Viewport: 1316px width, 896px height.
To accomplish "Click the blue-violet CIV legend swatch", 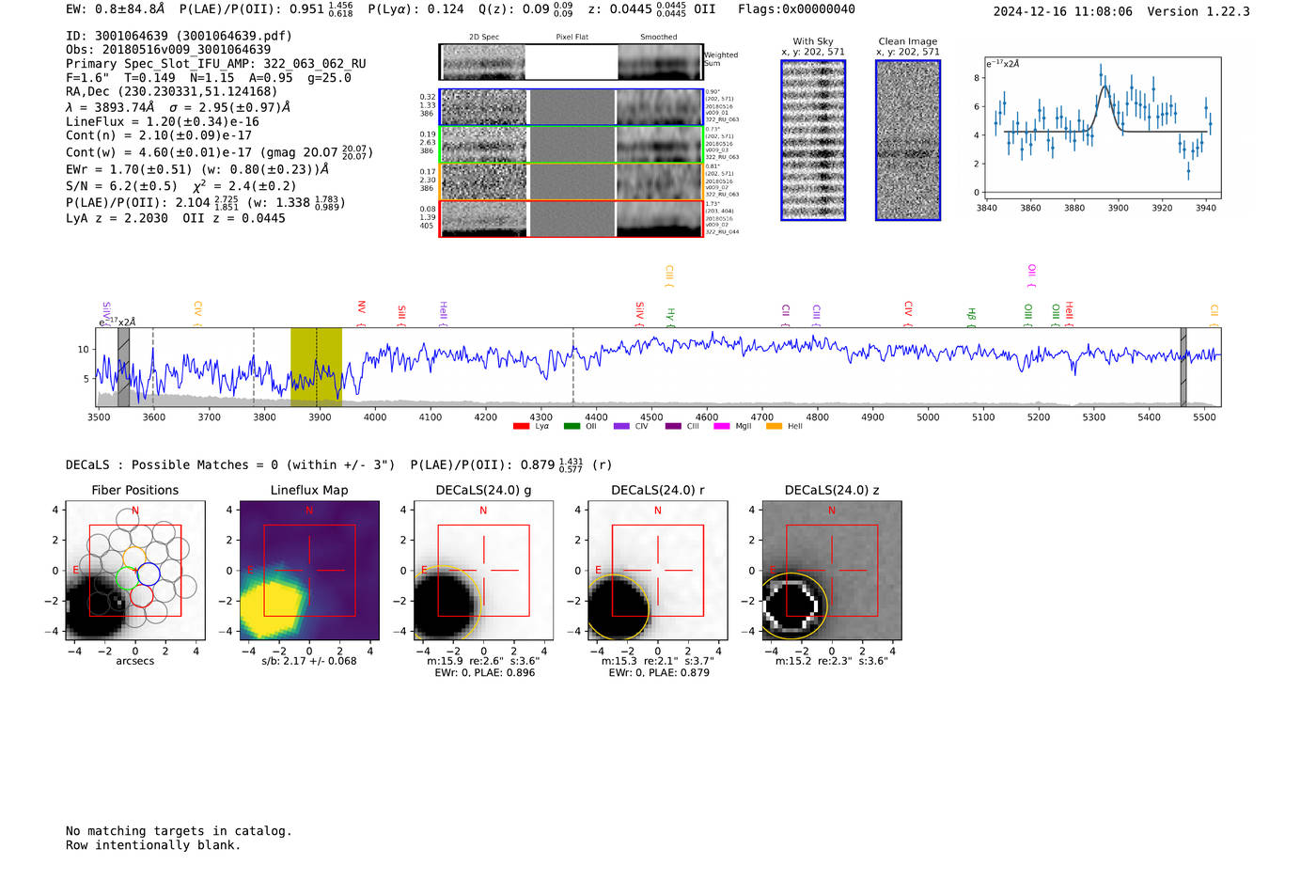I will click(621, 426).
